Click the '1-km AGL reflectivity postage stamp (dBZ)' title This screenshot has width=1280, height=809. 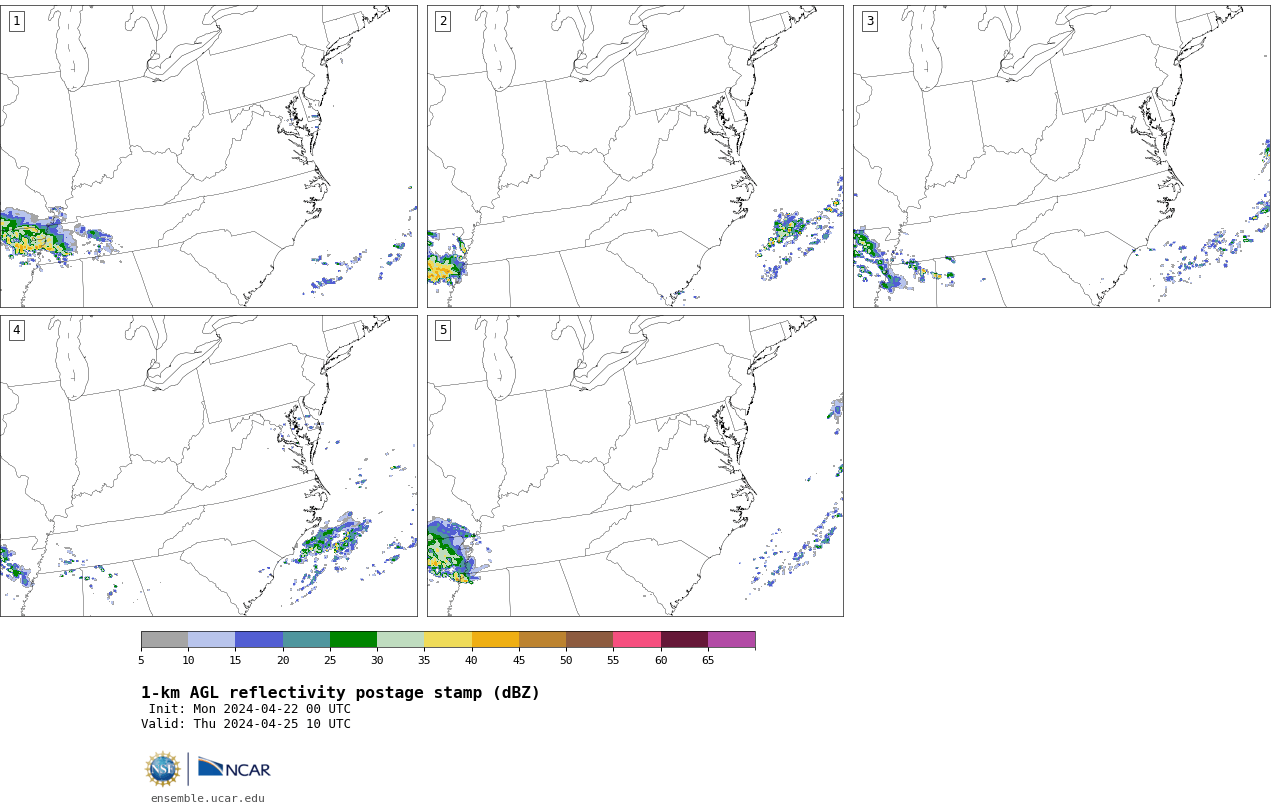coord(340,693)
